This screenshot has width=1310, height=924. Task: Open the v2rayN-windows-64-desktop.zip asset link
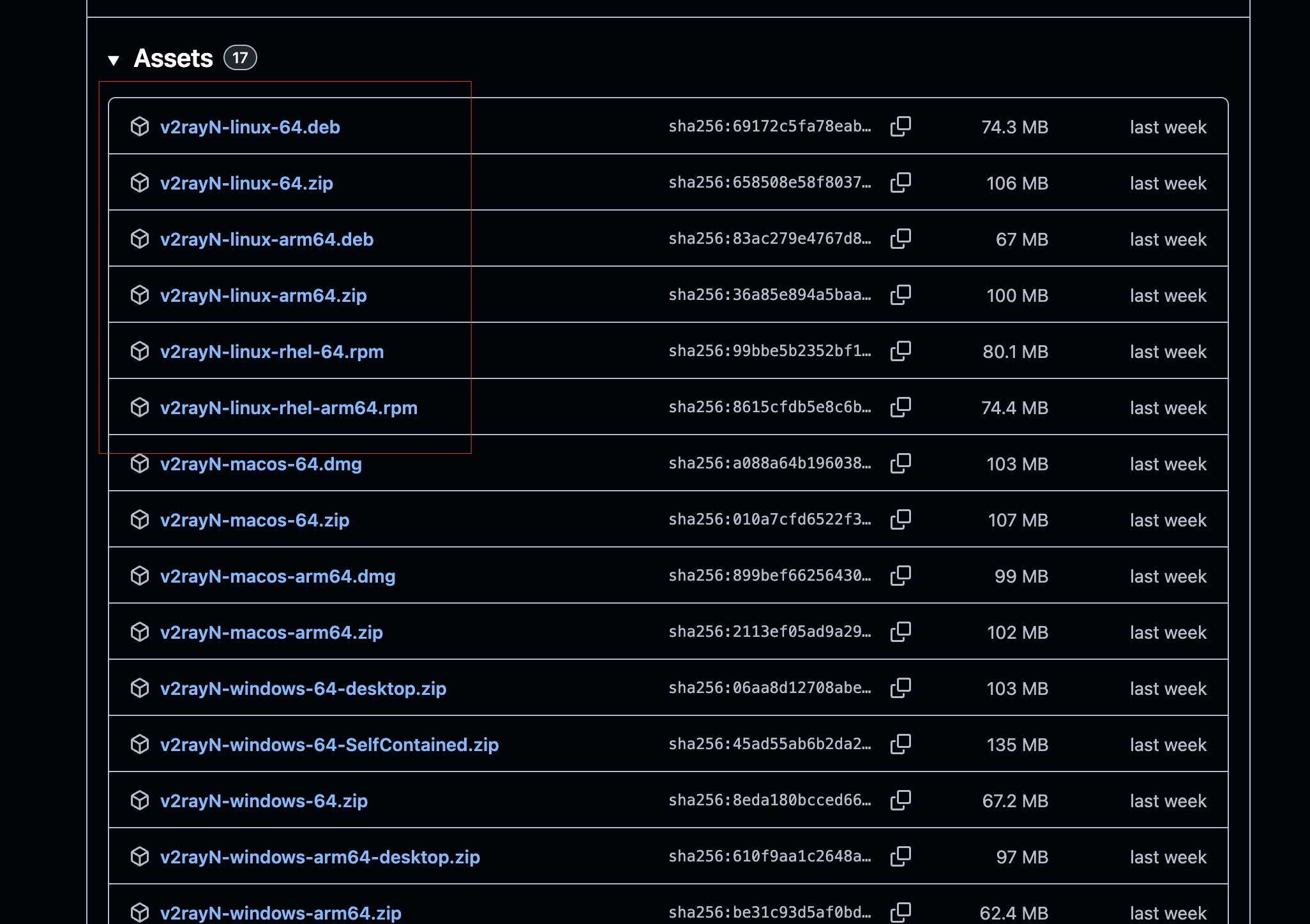point(303,688)
